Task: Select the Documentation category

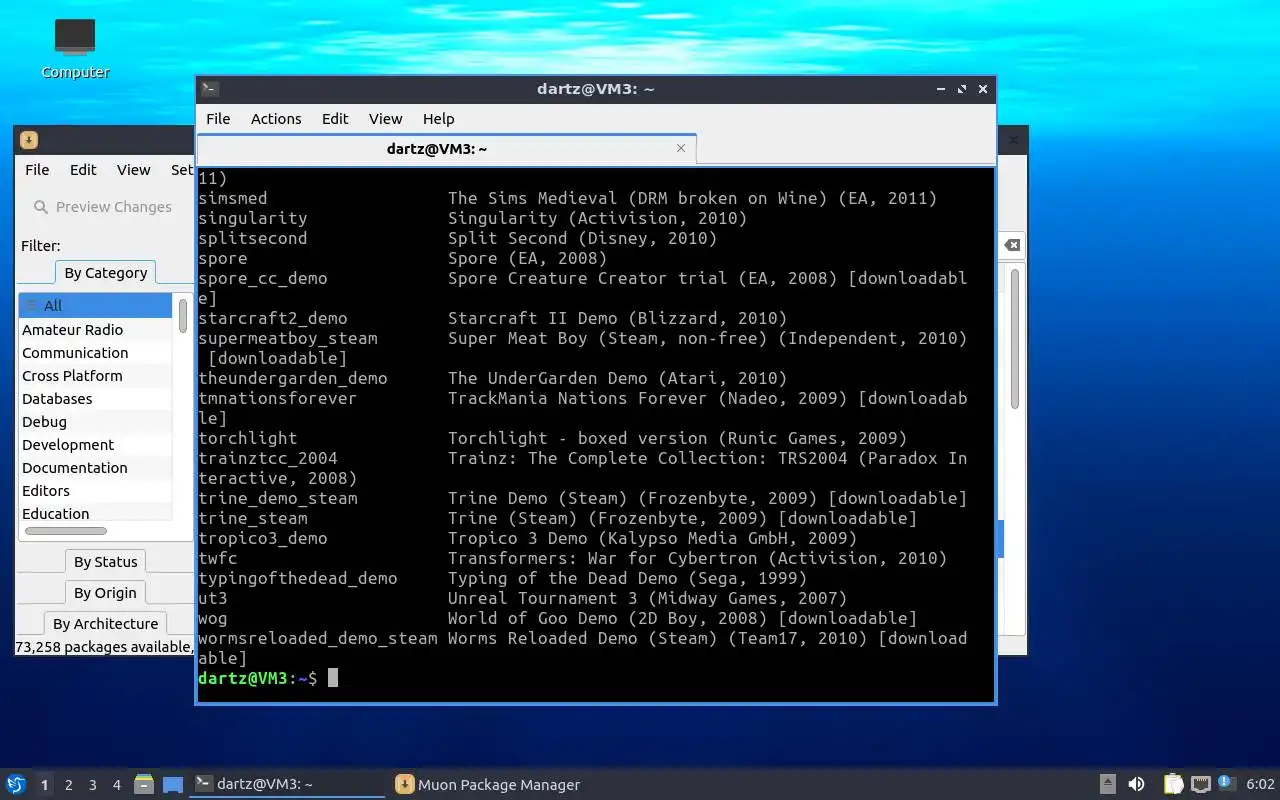Action: click(x=95, y=467)
